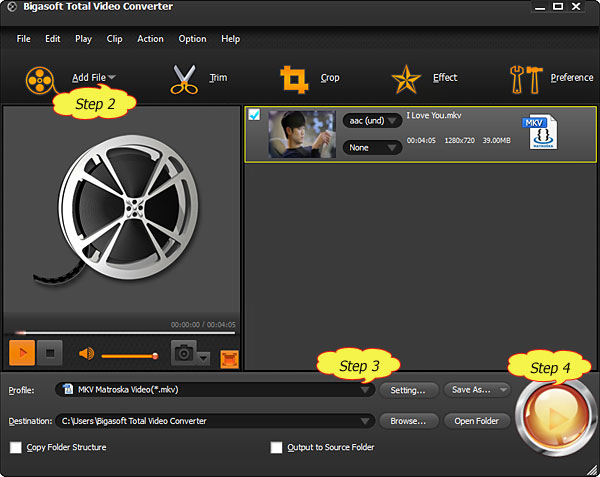This screenshot has height=477, width=600.
Task: Open the Edit menu
Action: (x=52, y=39)
